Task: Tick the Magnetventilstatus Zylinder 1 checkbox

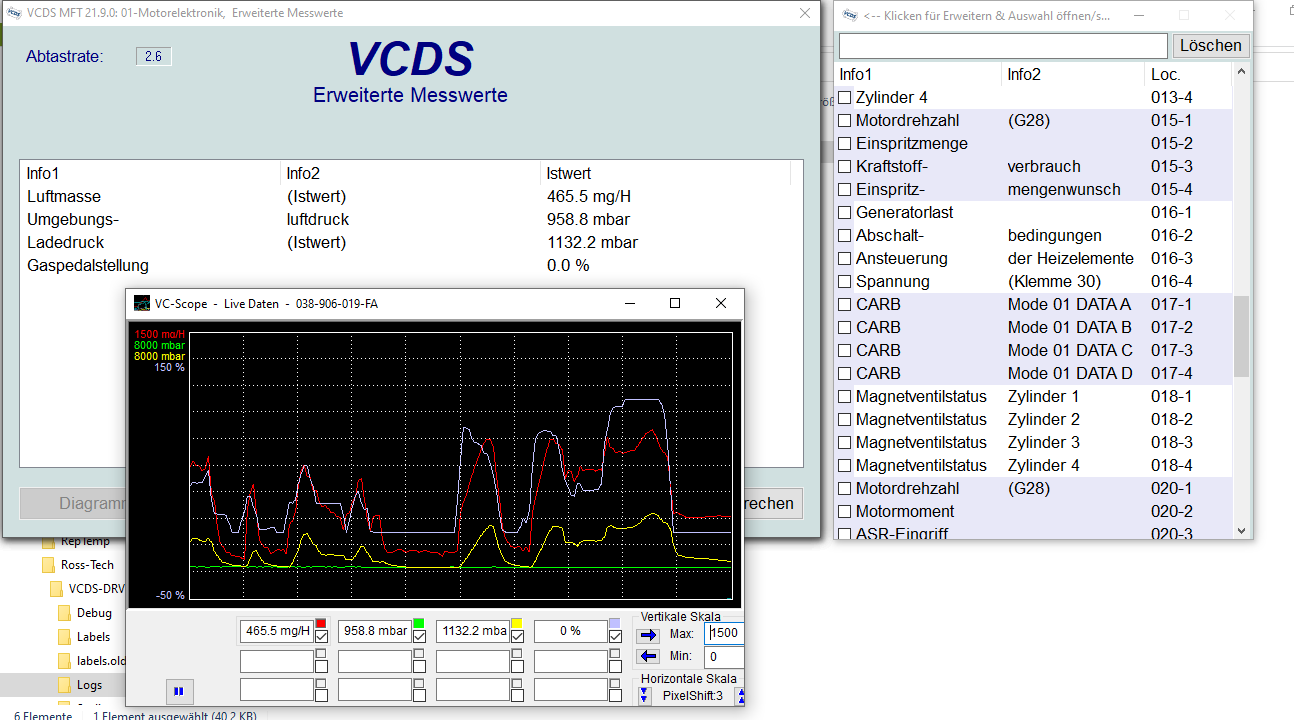Action: click(x=845, y=397)
